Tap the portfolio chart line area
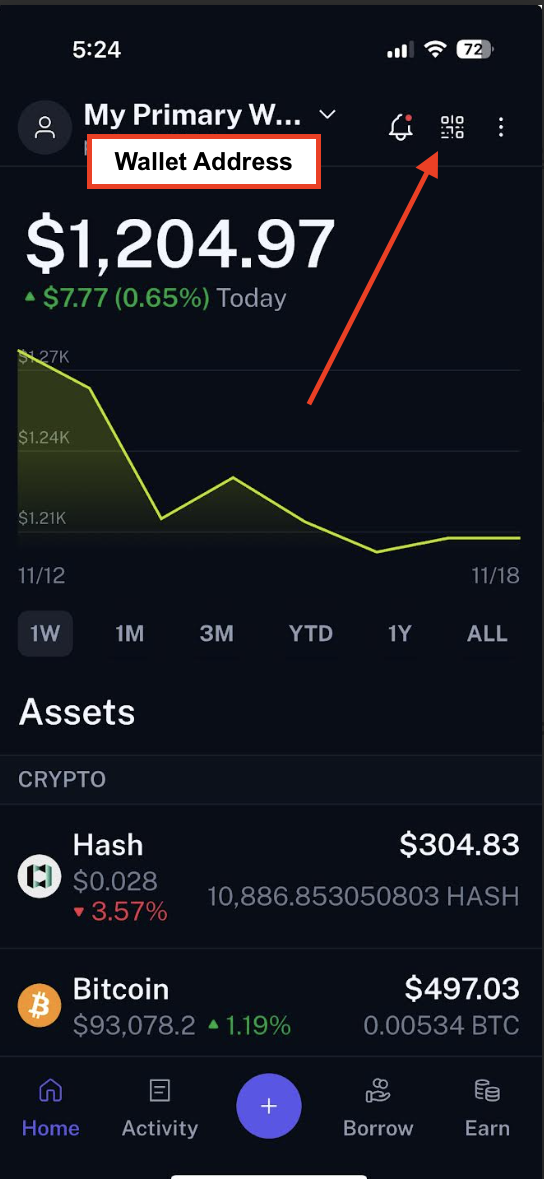The image size is (544, 1179). tap(269, 451)
